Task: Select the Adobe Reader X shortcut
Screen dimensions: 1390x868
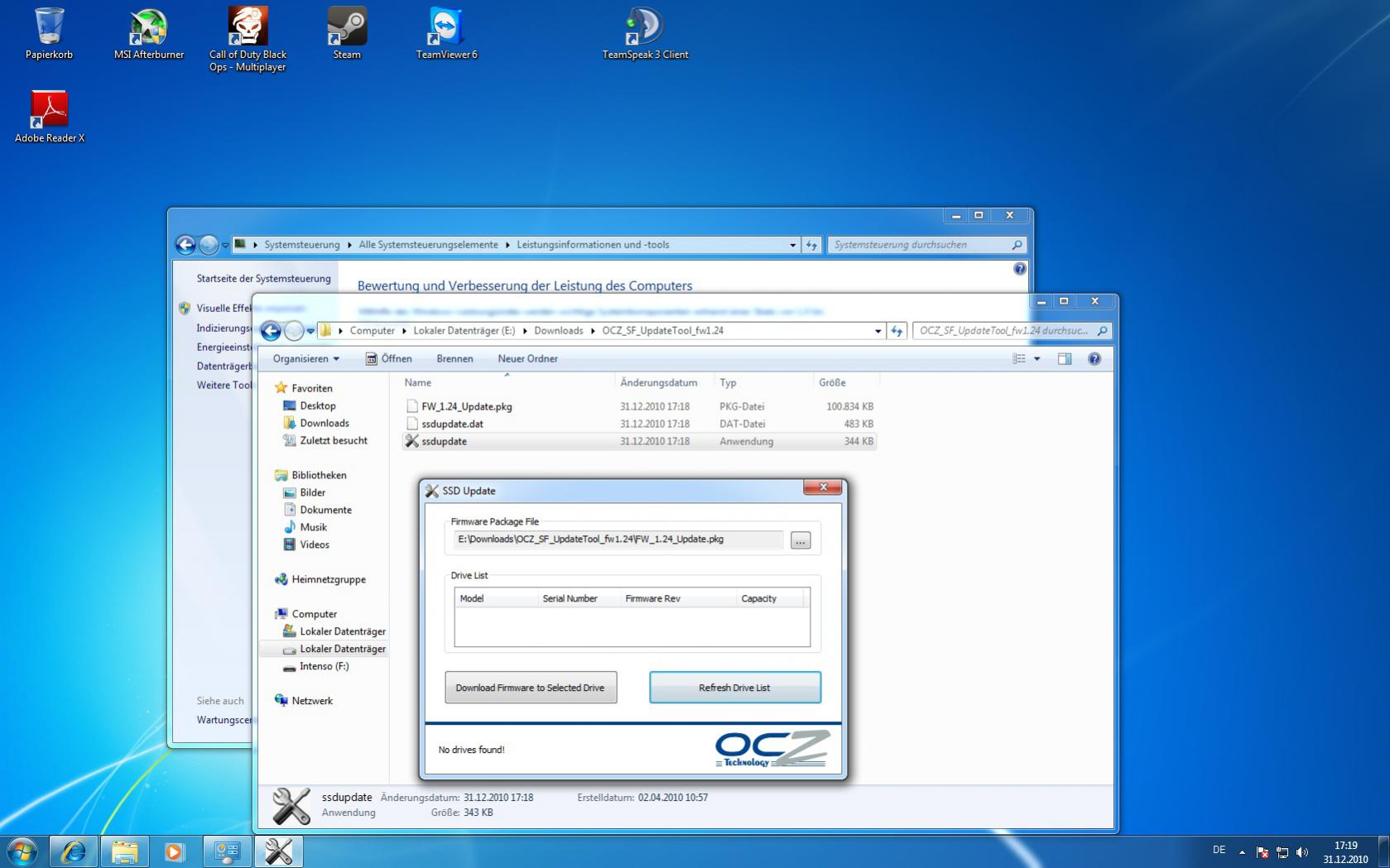Action: click(x=50, y=117)
